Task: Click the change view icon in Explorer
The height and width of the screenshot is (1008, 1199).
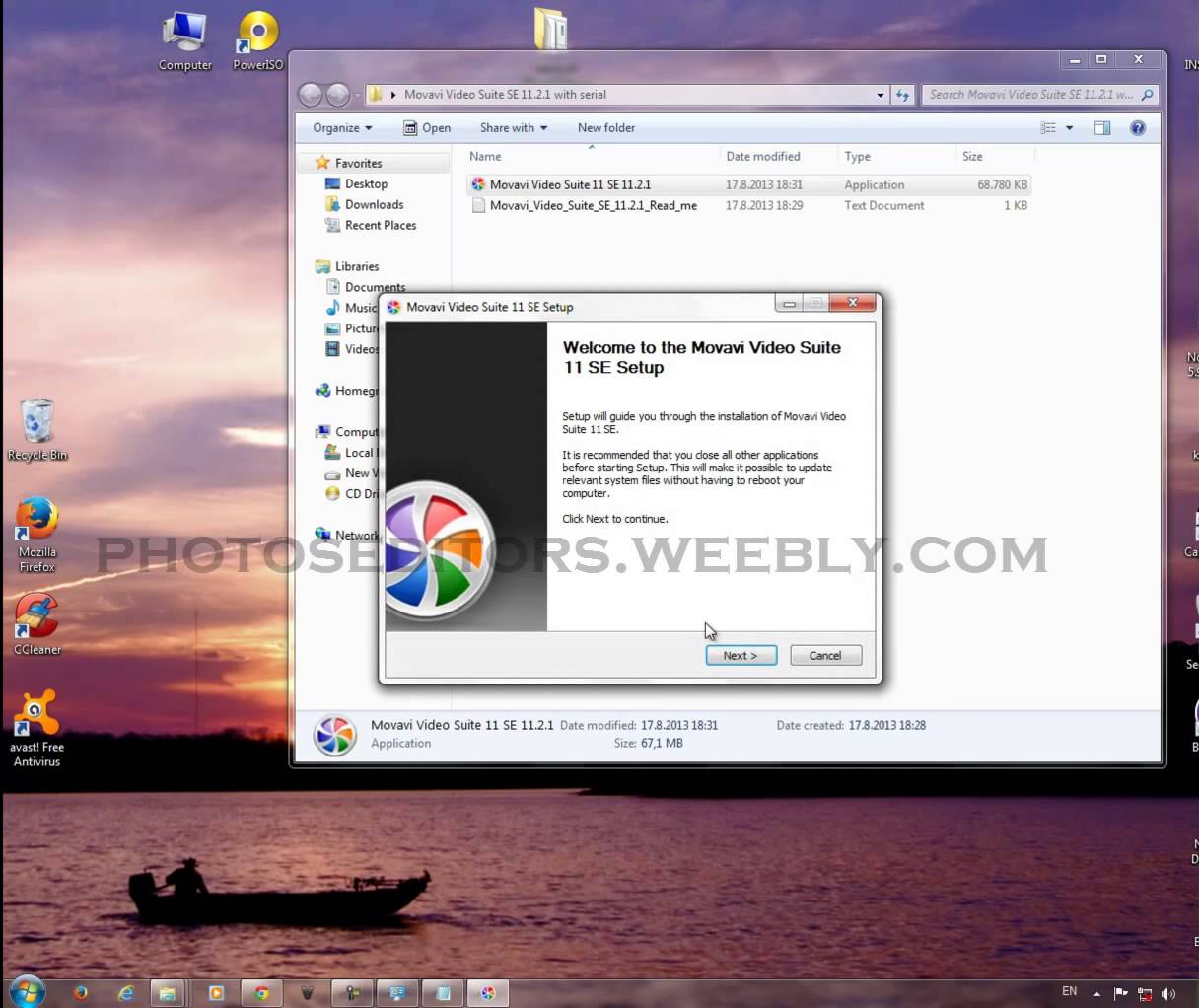Action: pyautogui.click(x=1048, y=128)
